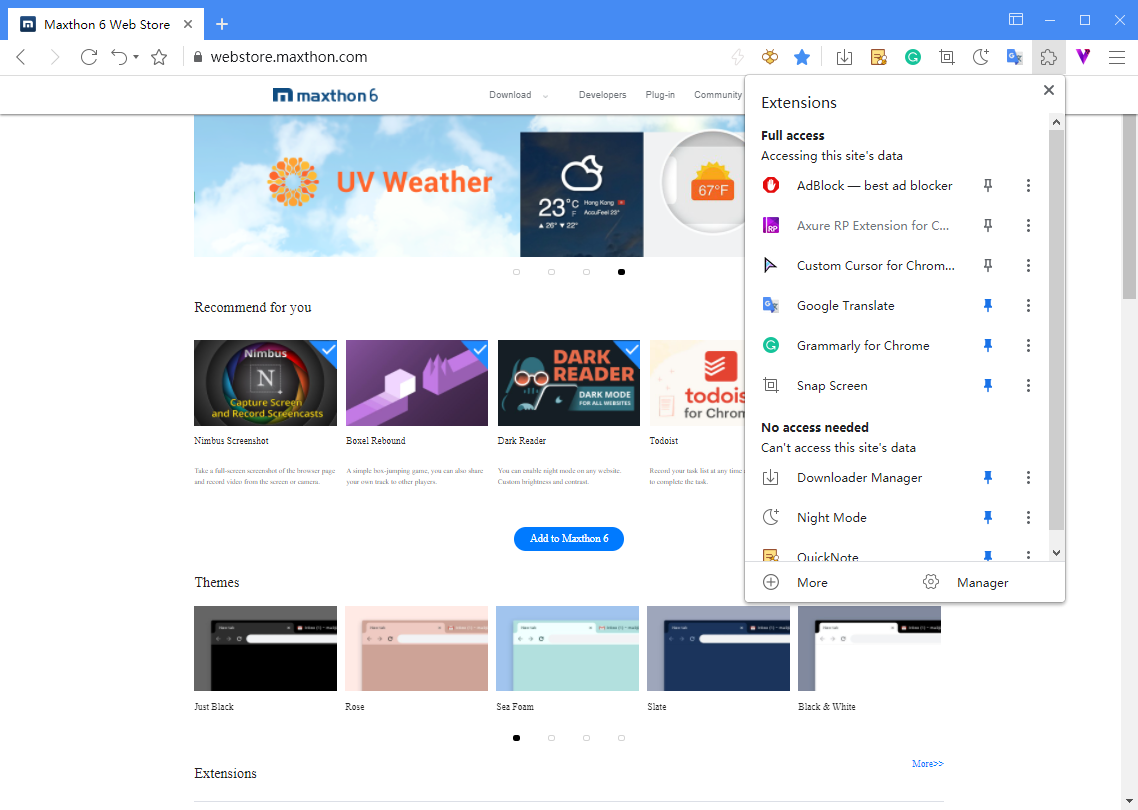The image size is (1138, 810).
Task: Click the blue bookmark star in the address bar
Action: [x=802, y=57]
